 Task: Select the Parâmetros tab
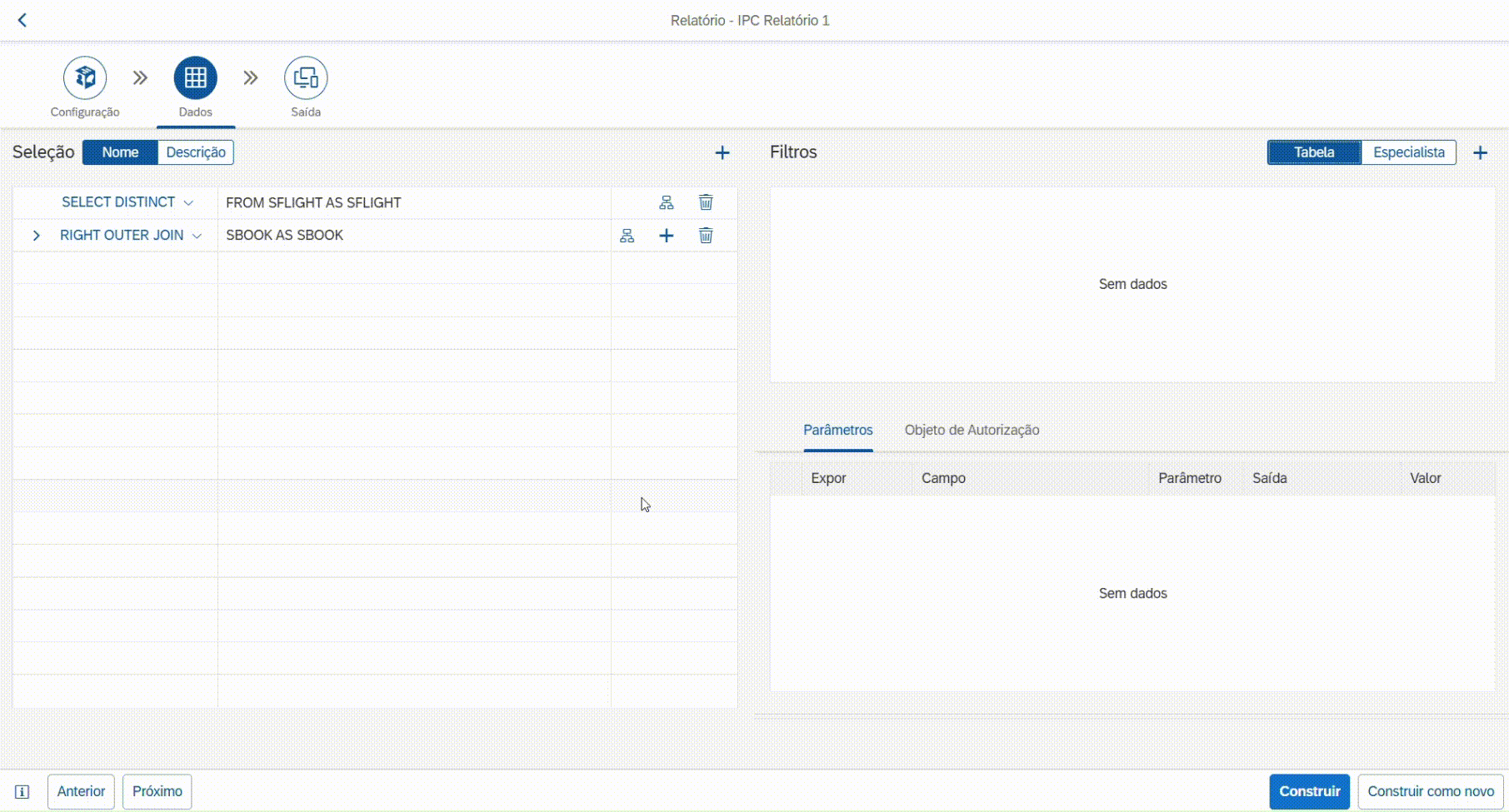tap(837, 430)
